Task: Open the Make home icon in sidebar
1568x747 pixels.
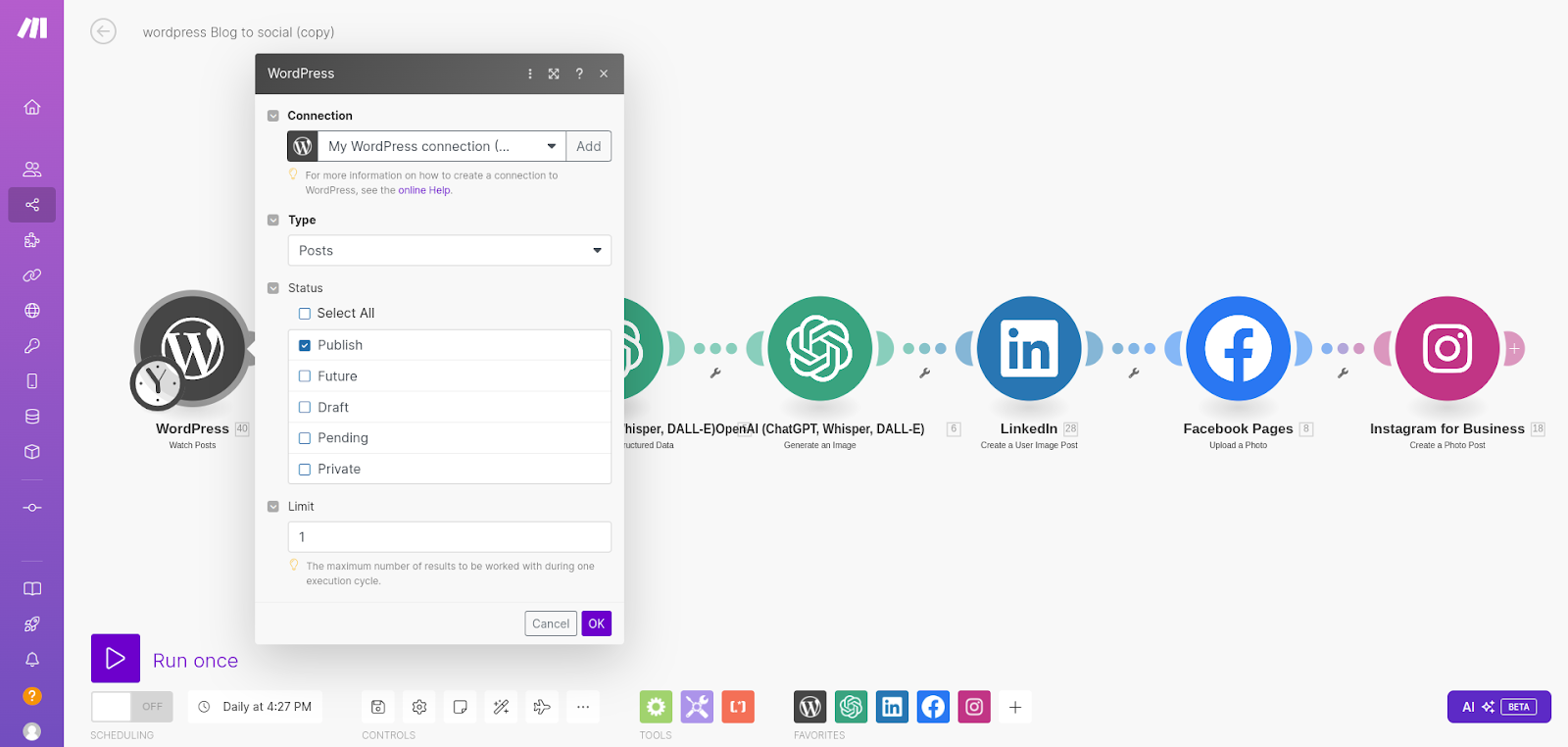Action: 32,107
